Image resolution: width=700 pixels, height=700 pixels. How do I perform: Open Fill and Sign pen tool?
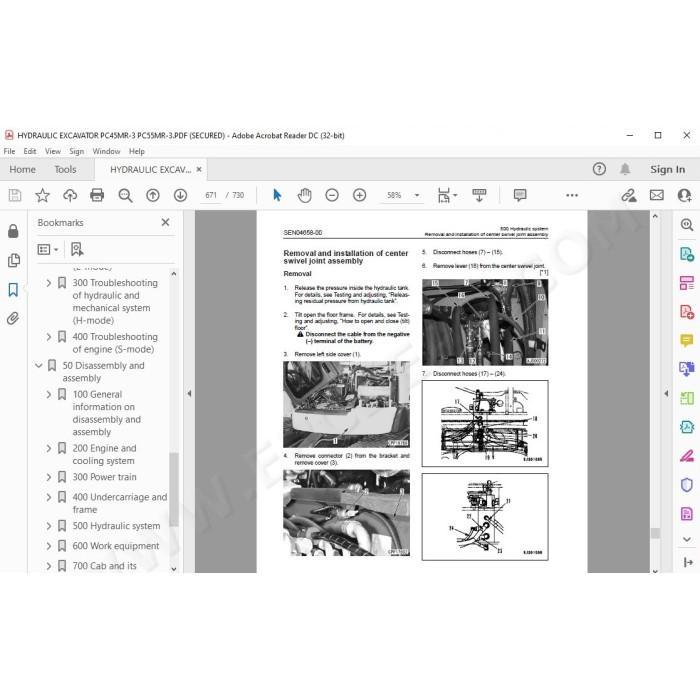coord(687,456)
